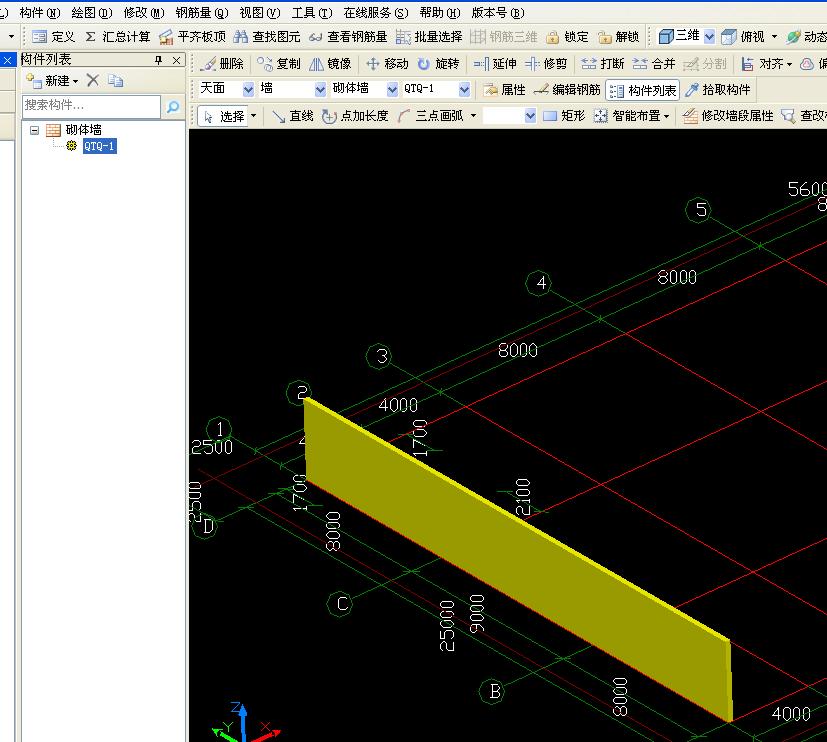Select the 旋转 rotate tool
Image resolution: width=827 pixels, height=742 pixels.
[438, 64]
